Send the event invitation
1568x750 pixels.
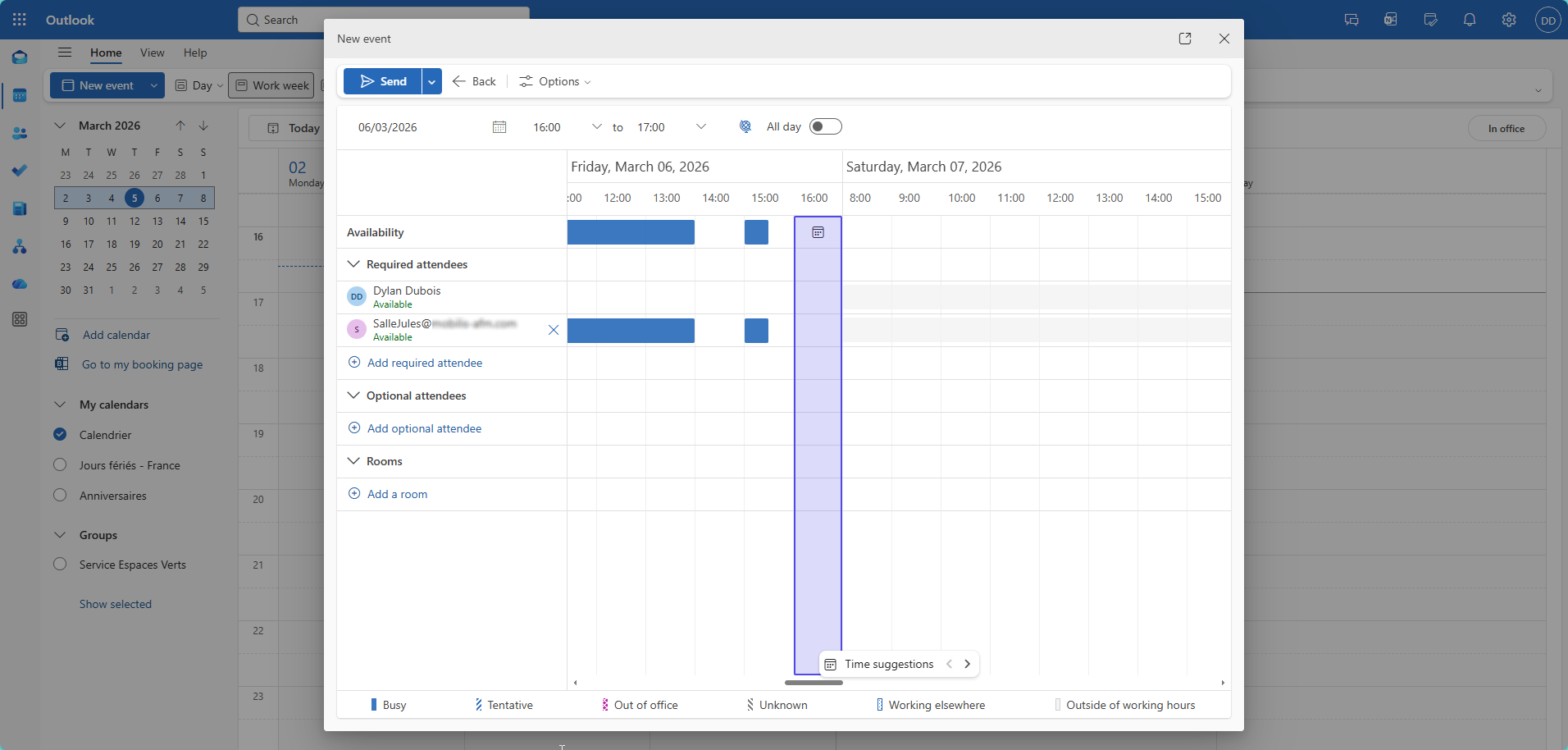pyautogui.click(x=383, y=81)
